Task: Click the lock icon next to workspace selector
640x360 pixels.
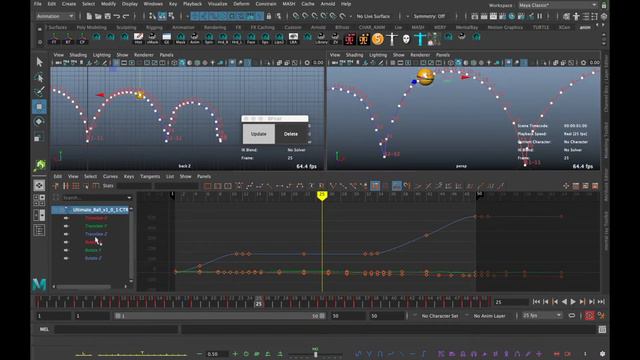Action: point(604,5)
